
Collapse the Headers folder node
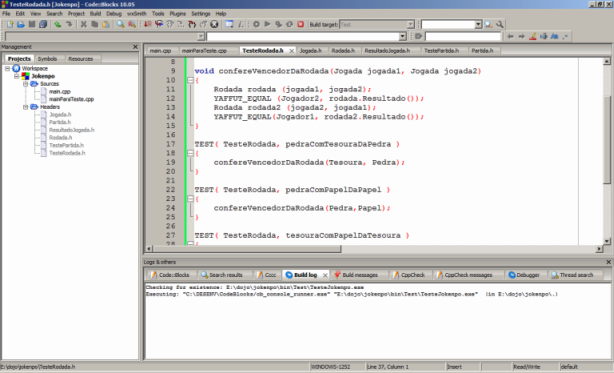point(25,107)
